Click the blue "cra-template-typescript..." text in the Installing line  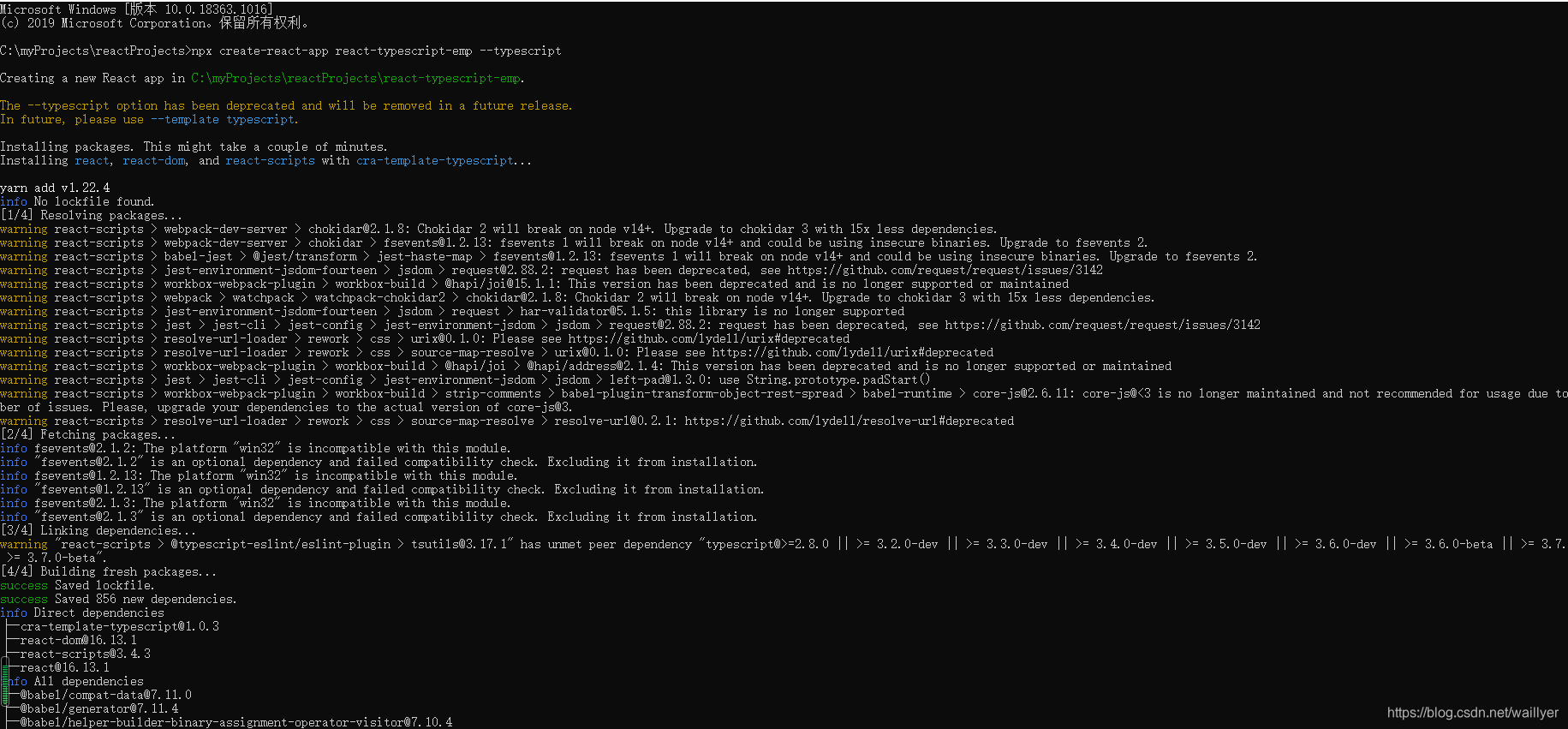[444, 160]
